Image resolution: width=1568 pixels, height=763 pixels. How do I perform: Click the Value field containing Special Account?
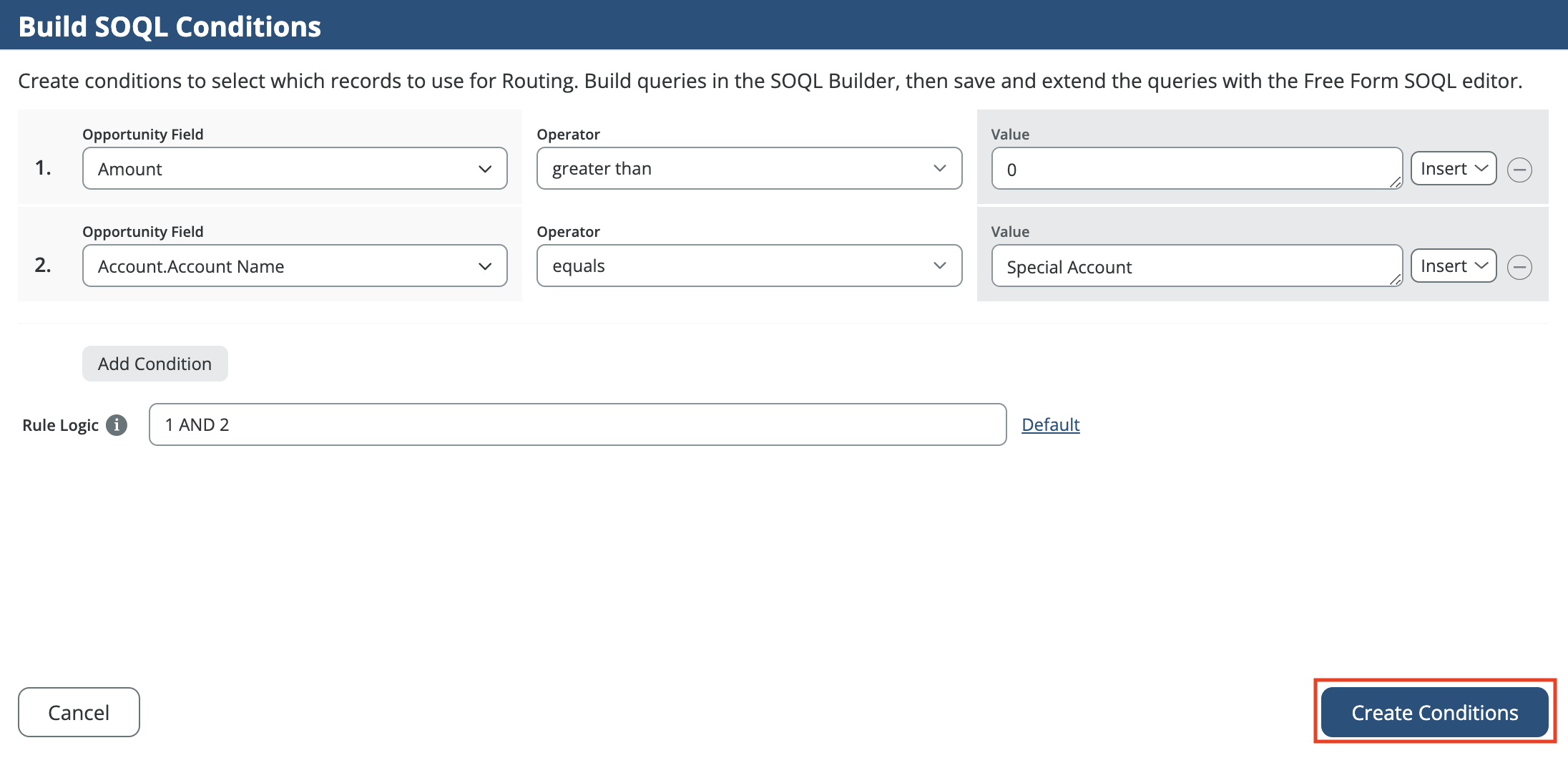(x=1195, y=266)
